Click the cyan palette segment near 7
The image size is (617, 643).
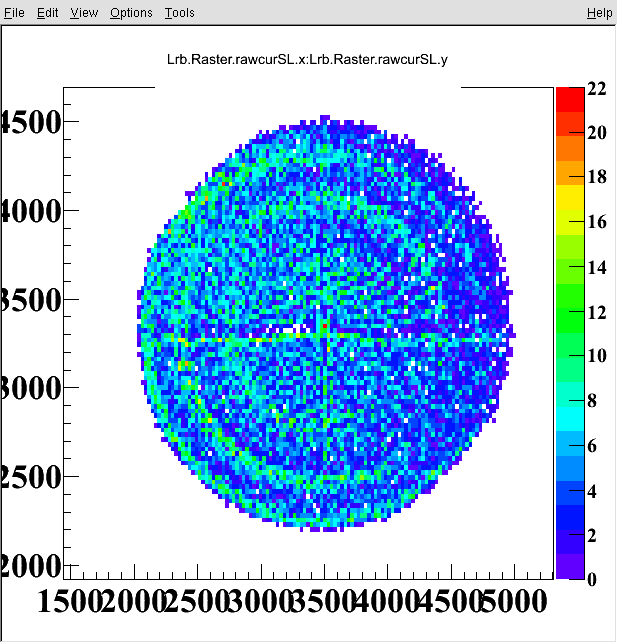(570, 419)
